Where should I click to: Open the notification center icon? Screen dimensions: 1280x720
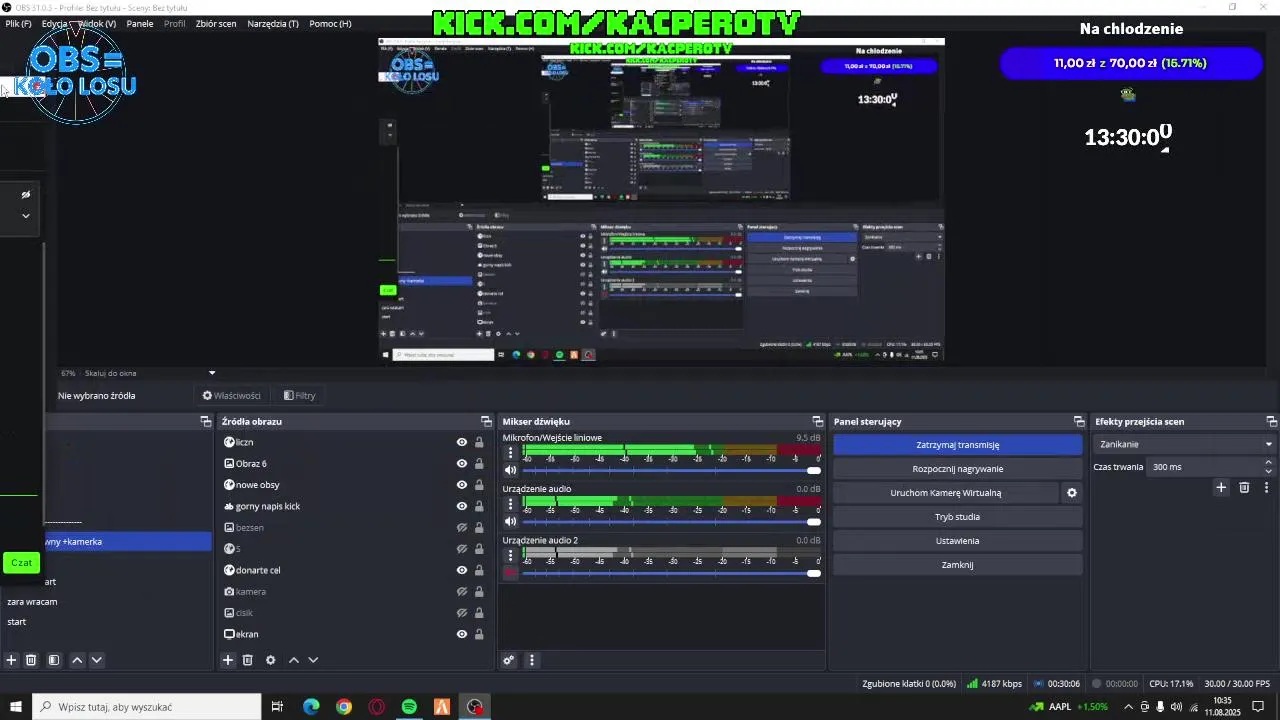[1258, 707]
